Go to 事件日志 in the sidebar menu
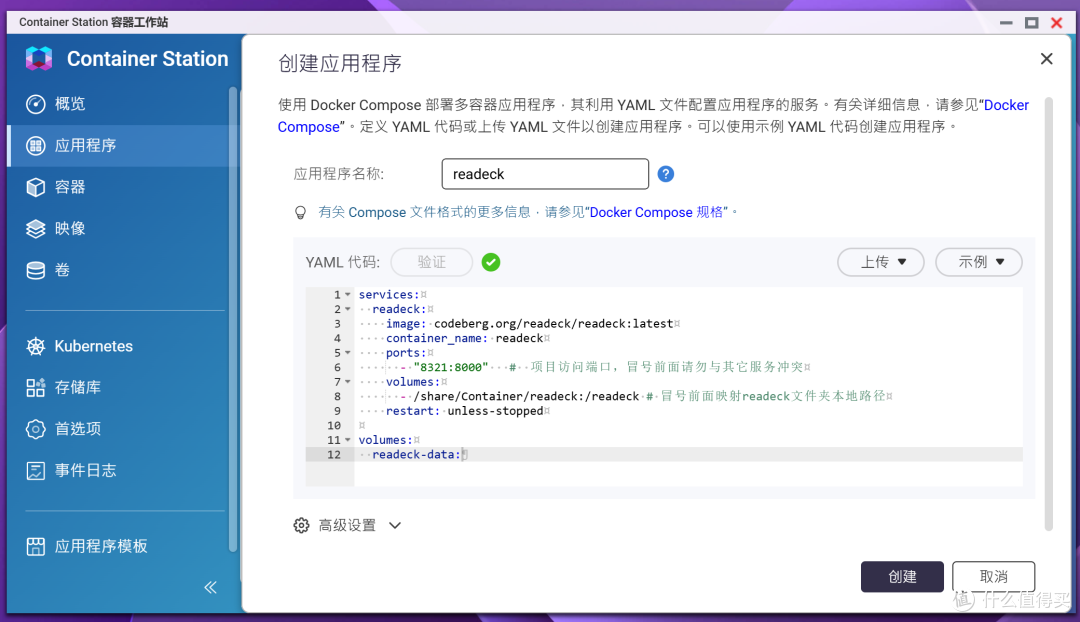The height and width of the screenshot is (622, 1080). coord(85,470)
